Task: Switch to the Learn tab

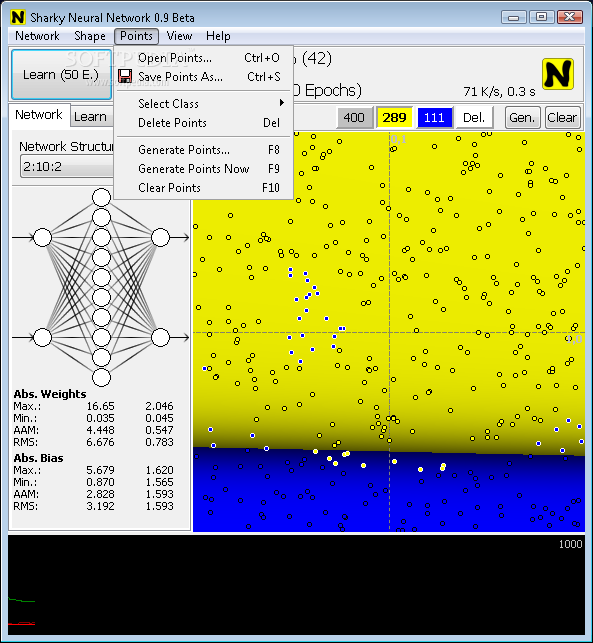Action: (91, 117)
